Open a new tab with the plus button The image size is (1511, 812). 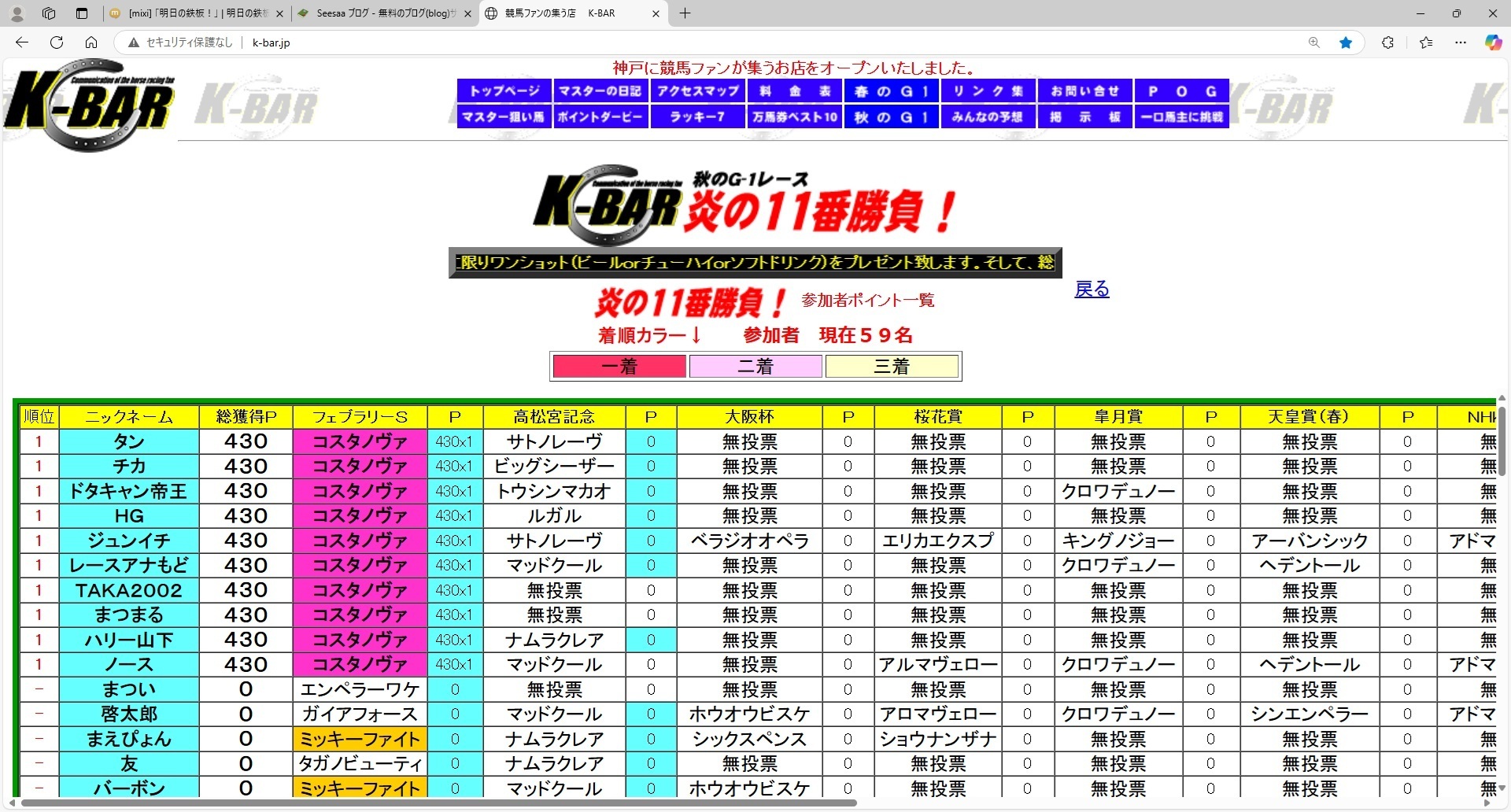coord(685,13)
